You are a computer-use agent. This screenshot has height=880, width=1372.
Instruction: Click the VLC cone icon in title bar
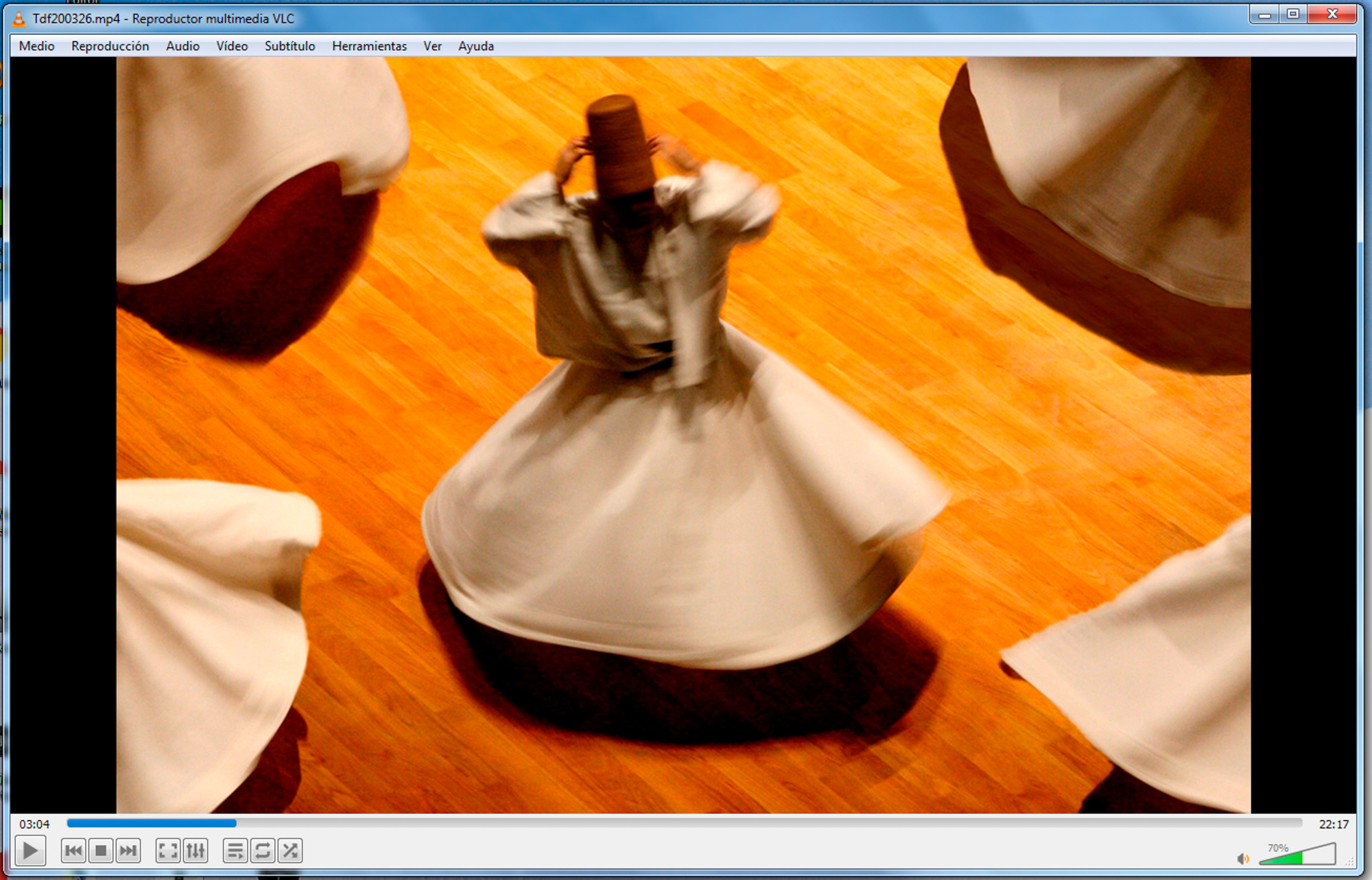[19, 19]
